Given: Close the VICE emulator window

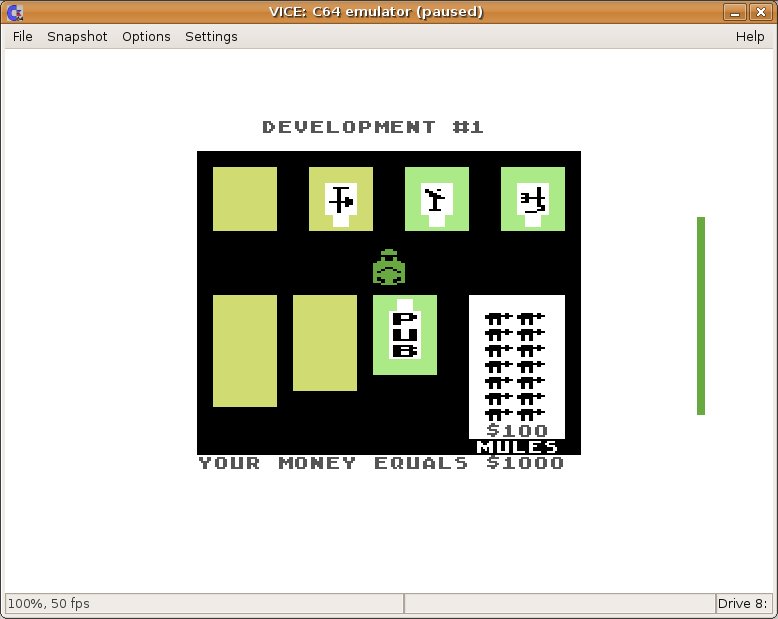Looking at the screenshot, I should (x=760, y=12).
